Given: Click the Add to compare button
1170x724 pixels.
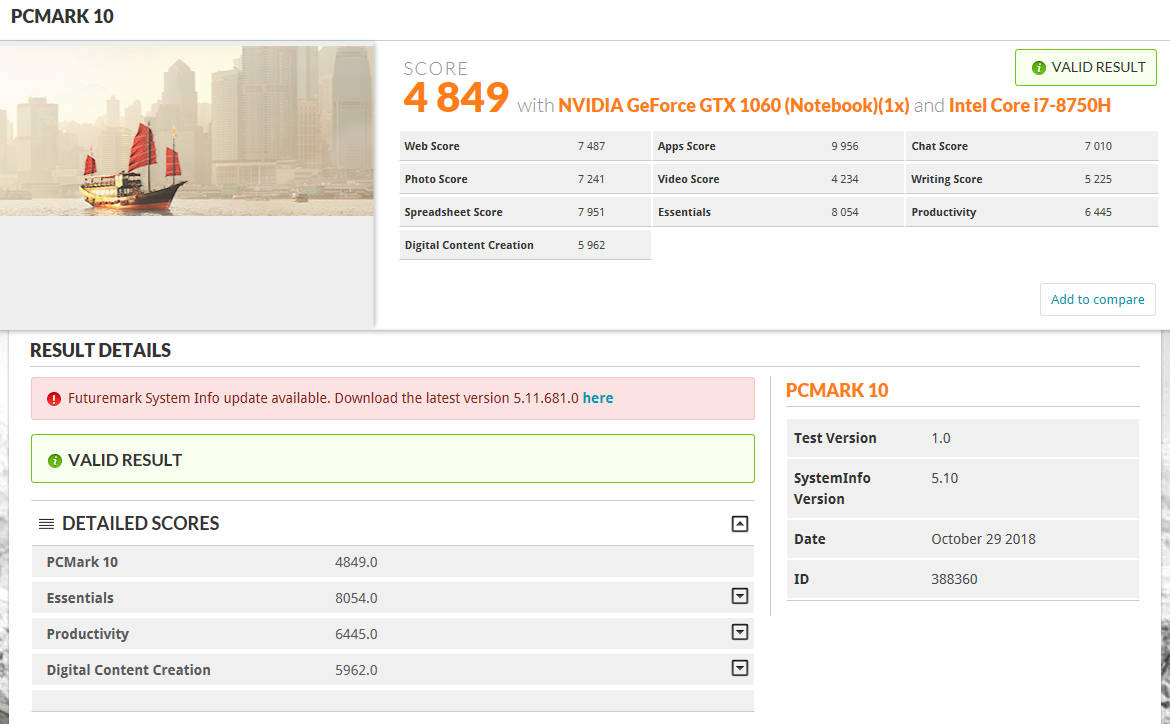Looking at the screenshot, I should [x=1097, y=299].
